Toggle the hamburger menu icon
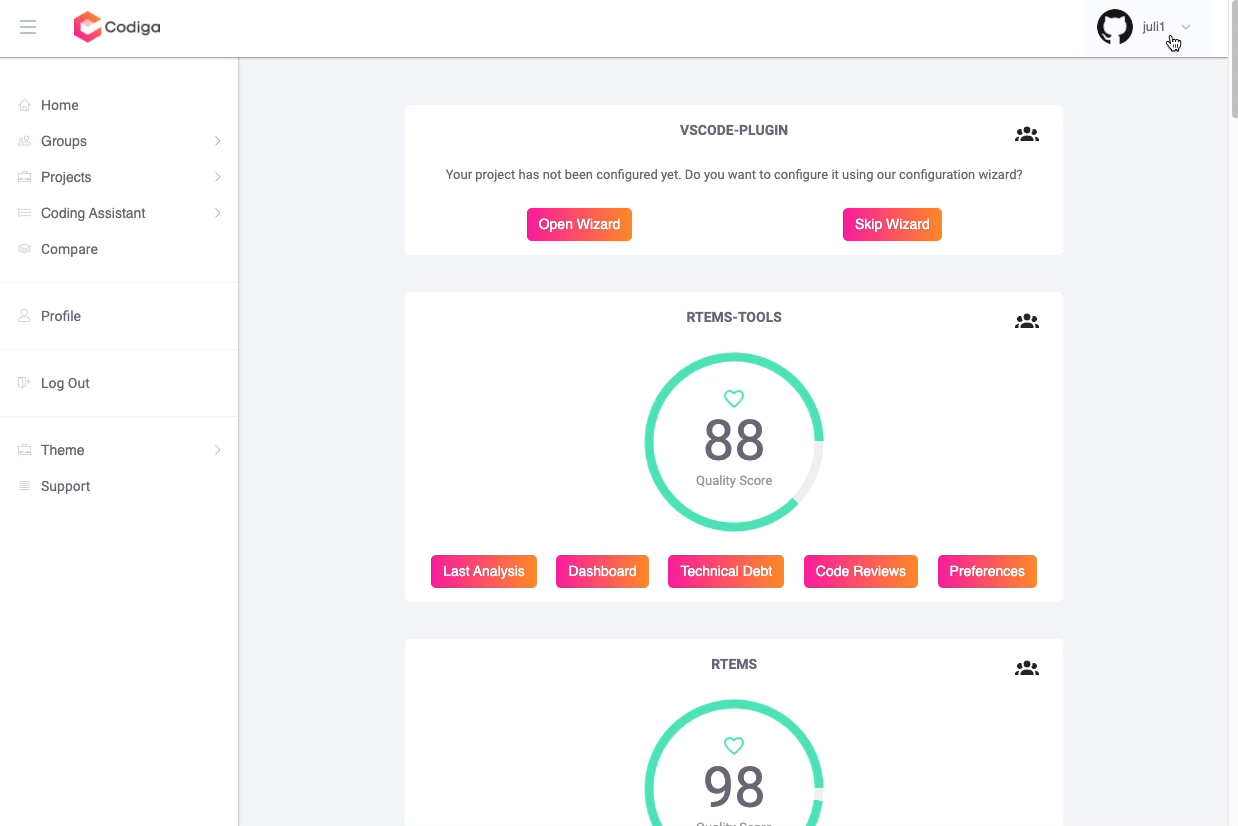Viewport: 1238px width, 826px height. point(28,27)
